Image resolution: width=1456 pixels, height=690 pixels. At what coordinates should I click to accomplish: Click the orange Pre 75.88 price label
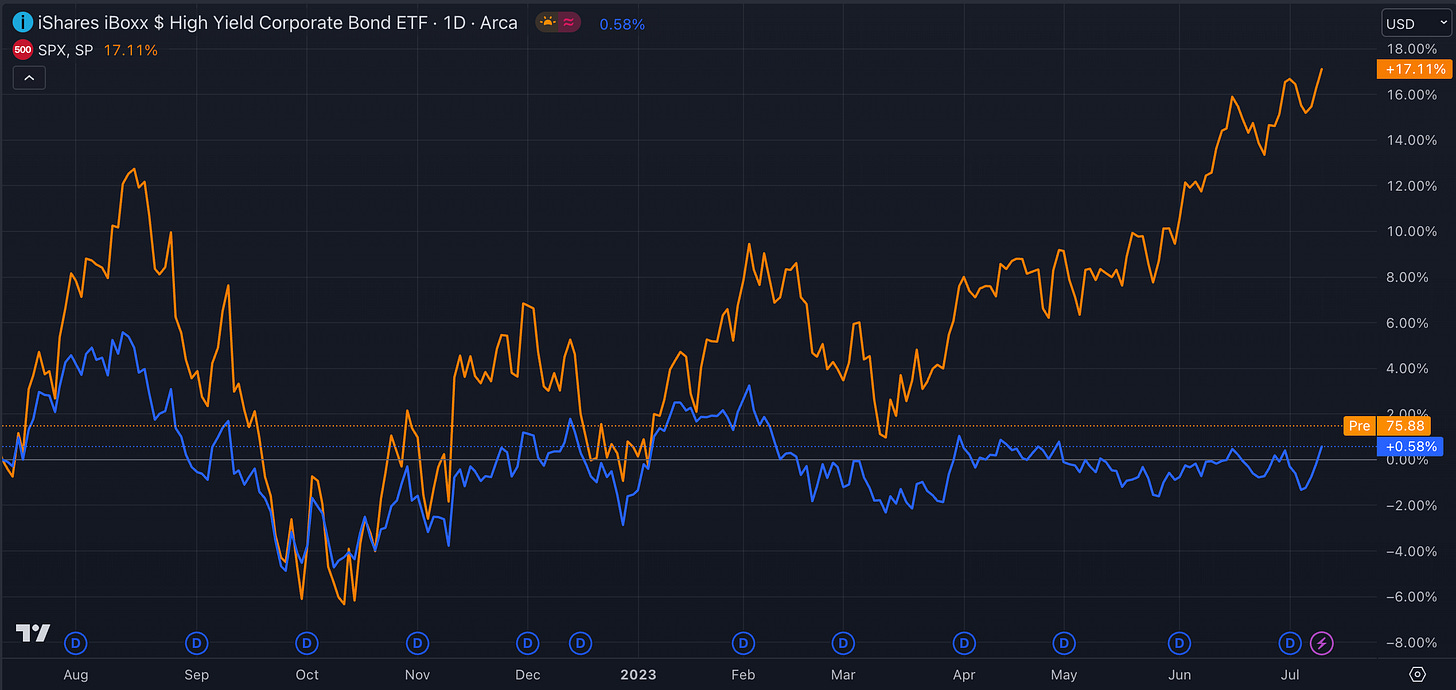click(x=1387, y=426)
